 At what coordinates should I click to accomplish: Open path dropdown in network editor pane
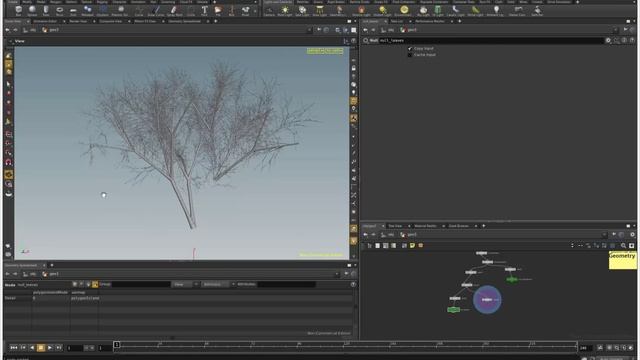click(604, 235)
